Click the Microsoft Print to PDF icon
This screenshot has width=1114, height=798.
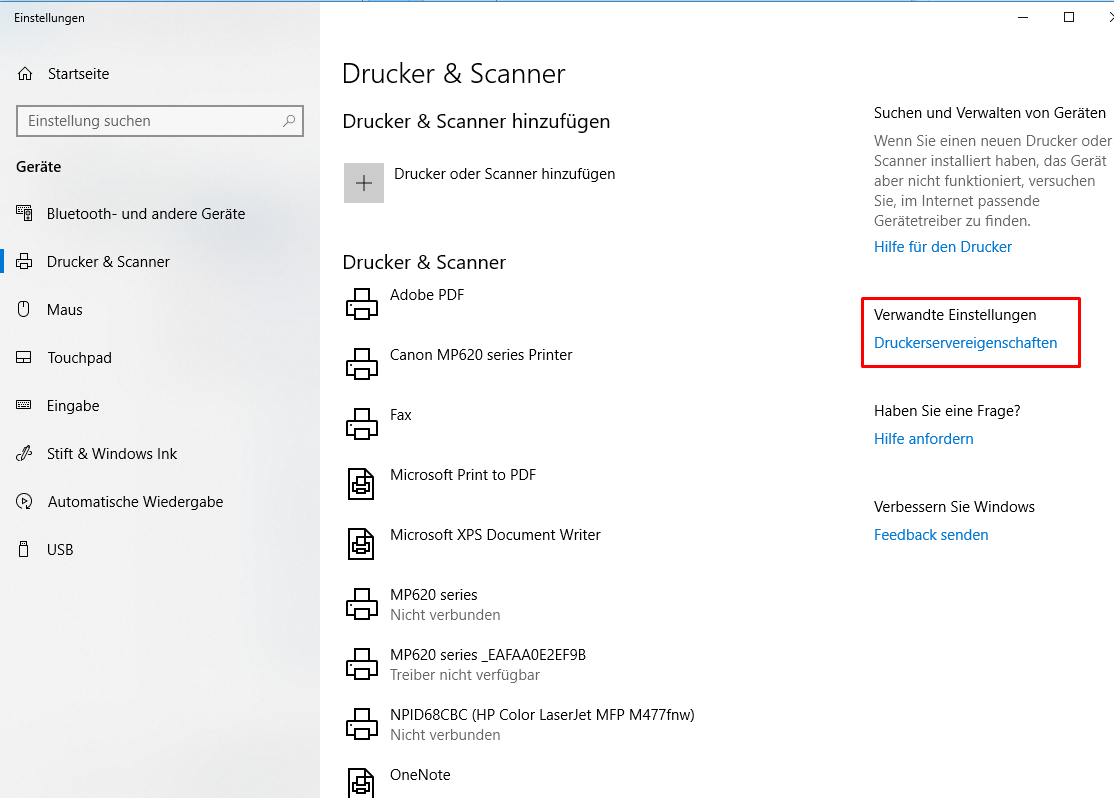[361, 484]
